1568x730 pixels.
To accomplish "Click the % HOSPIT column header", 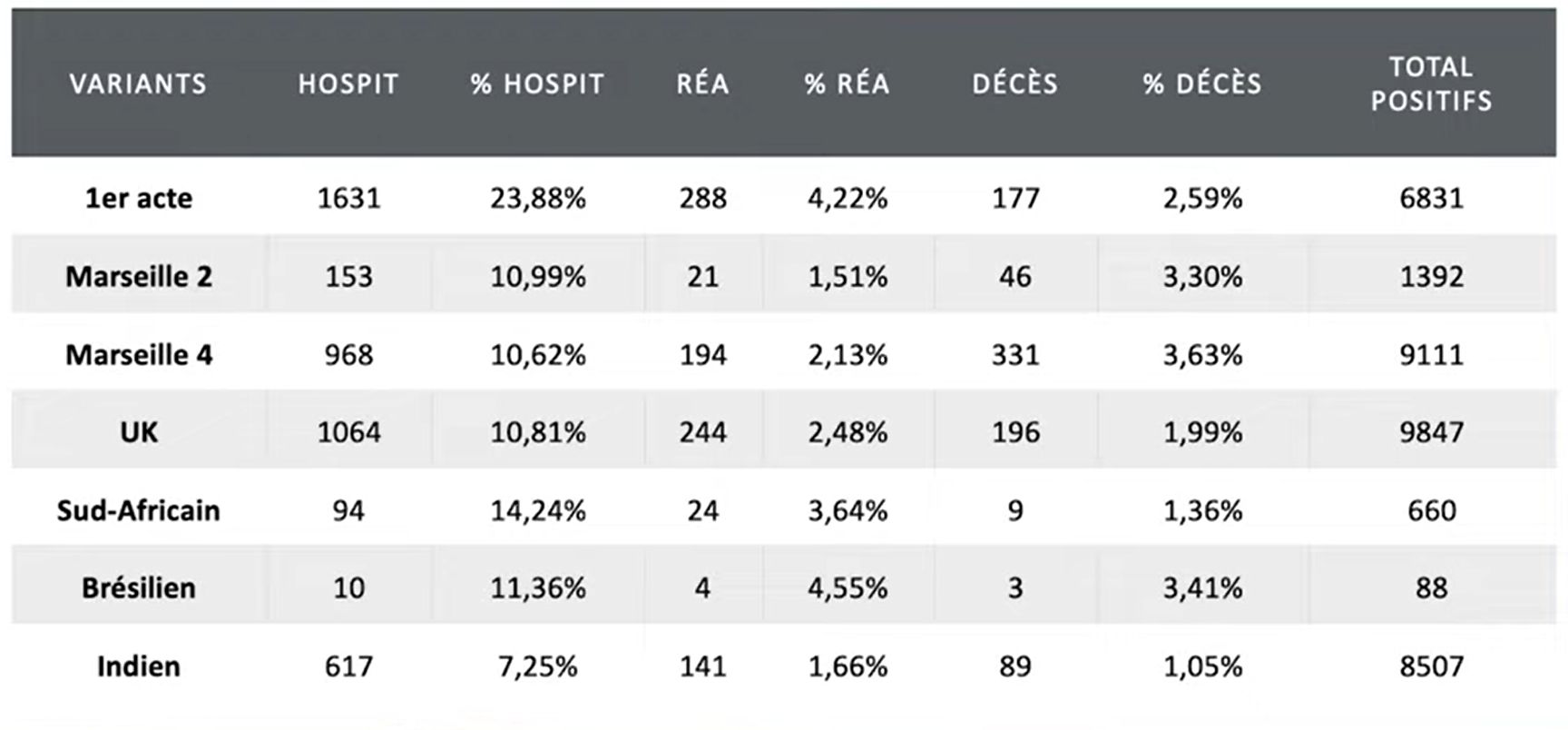I will pyautogui.click(x=537, y=84).
